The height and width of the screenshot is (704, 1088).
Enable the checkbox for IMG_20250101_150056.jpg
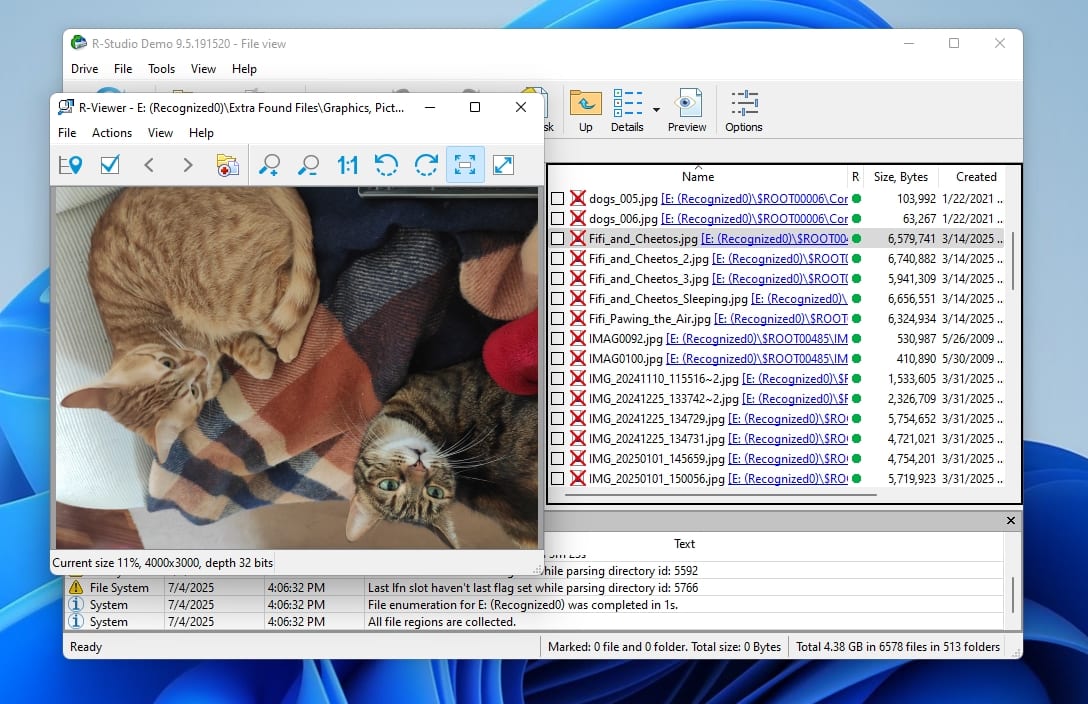[557, 479]
